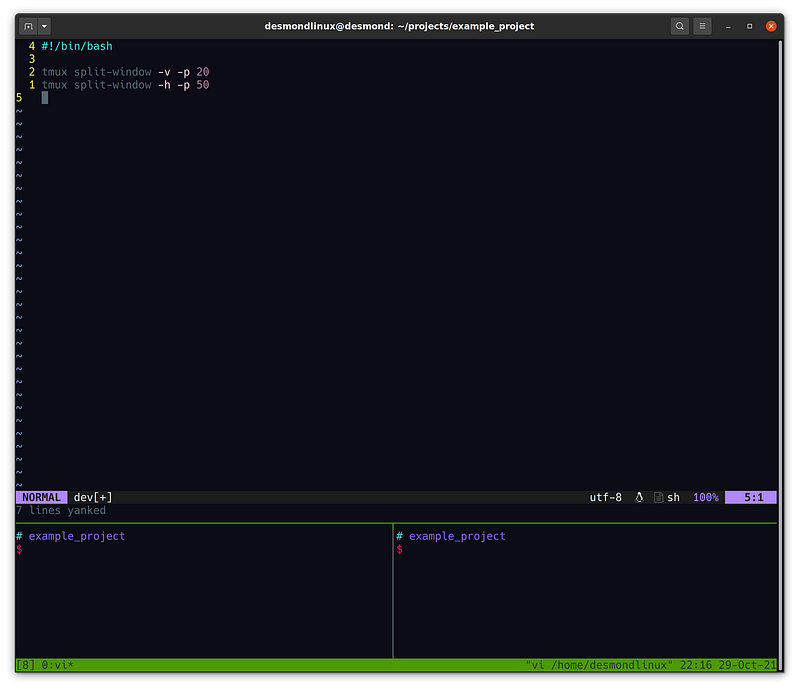Click the Linux penguin icon in the statusline
The height and width of the screenshot is (690, 800).
(638, 497)
